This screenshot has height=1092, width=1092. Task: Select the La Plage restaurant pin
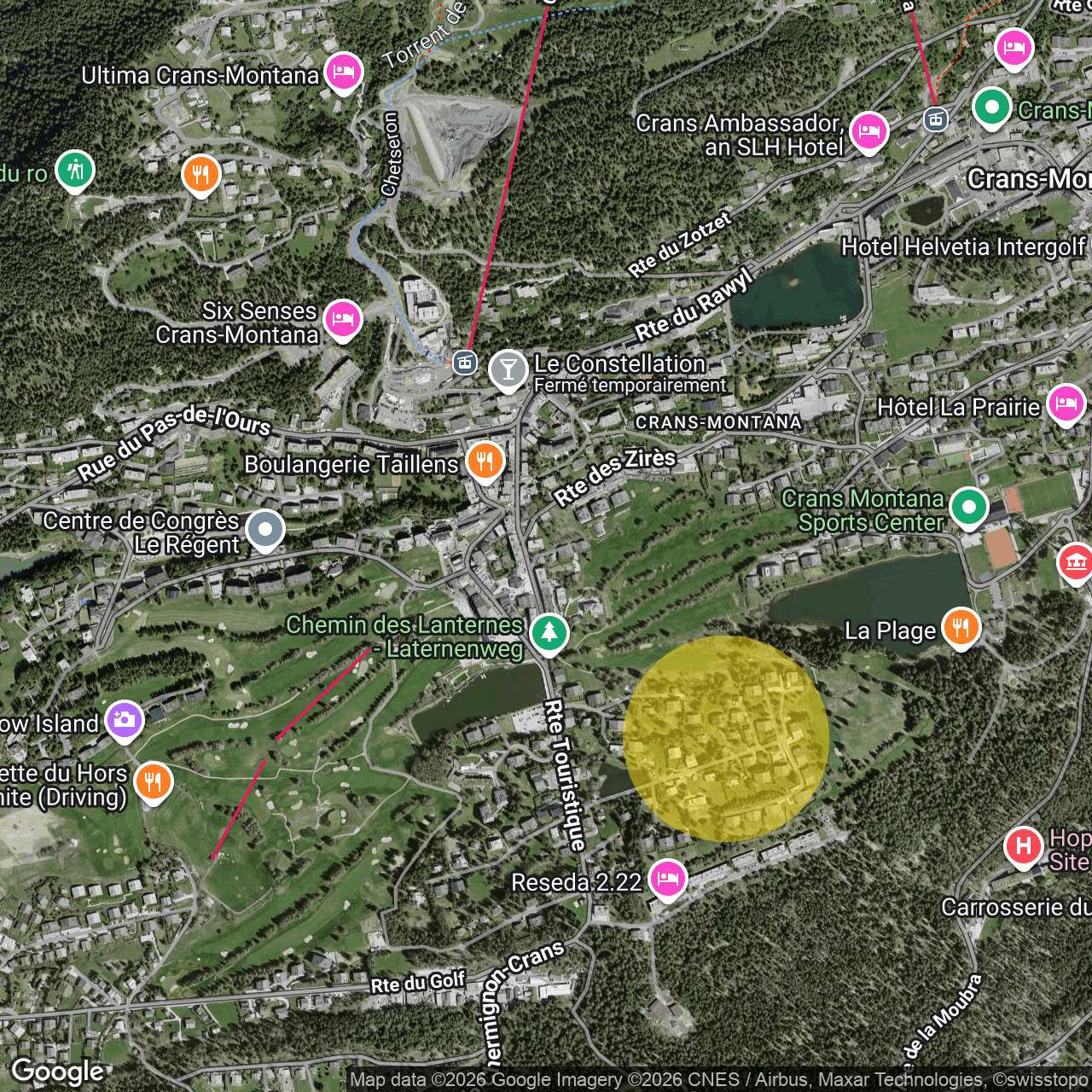pos(961,629)
